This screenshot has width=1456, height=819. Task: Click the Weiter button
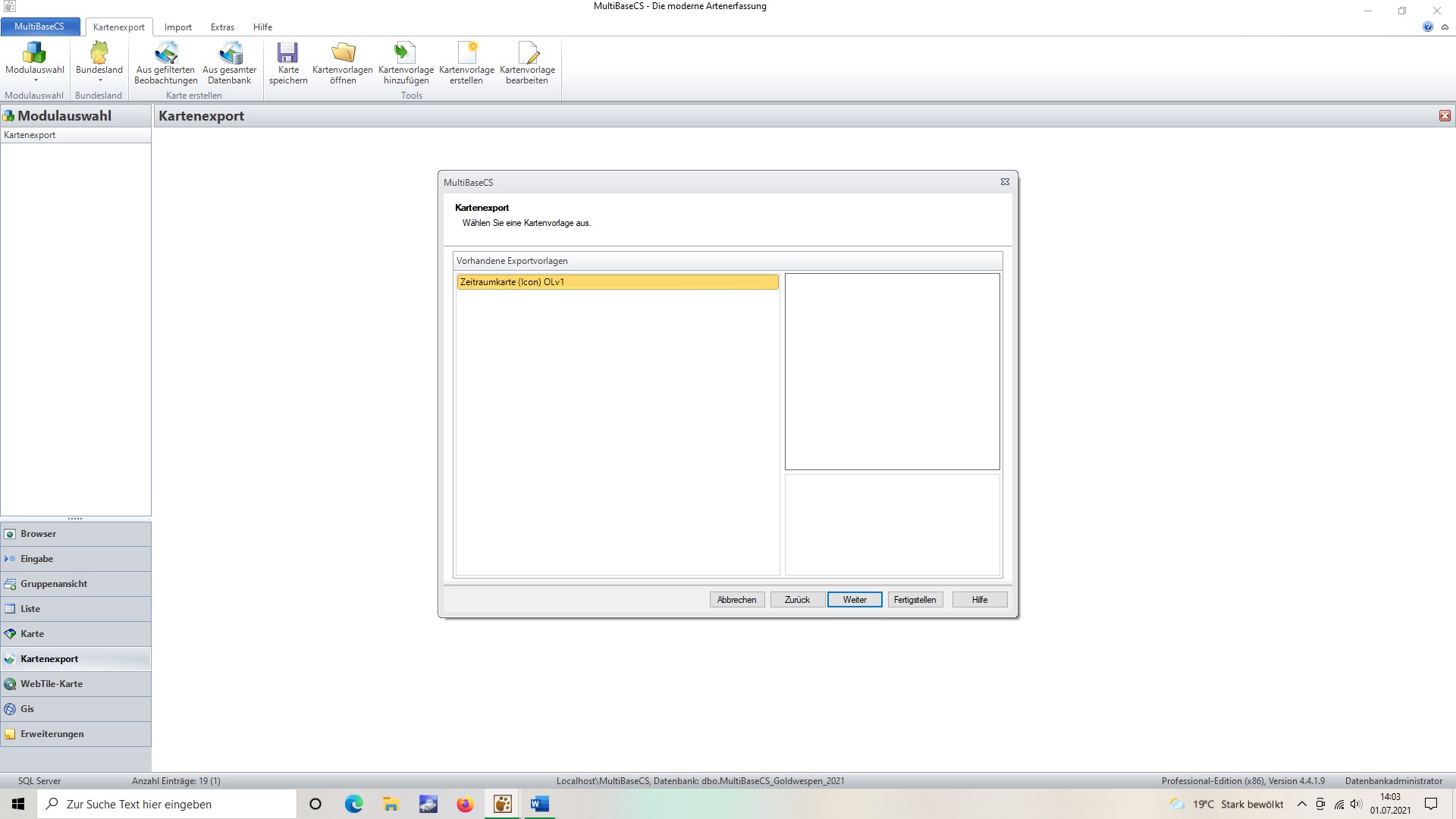pyautogui.click(x=855, y=600)
